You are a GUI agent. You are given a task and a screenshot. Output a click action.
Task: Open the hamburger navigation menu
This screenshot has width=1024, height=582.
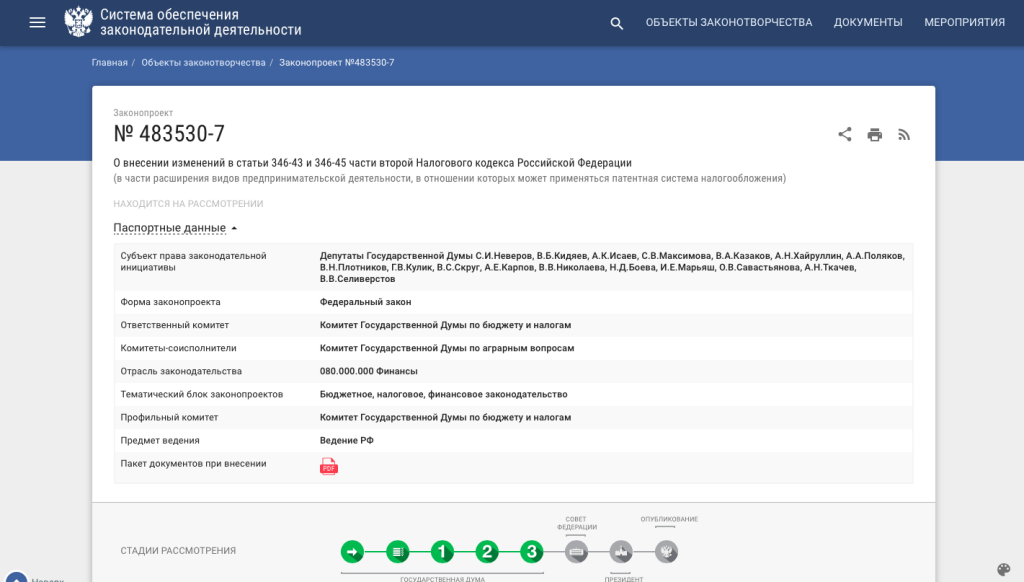click(37, 22)
